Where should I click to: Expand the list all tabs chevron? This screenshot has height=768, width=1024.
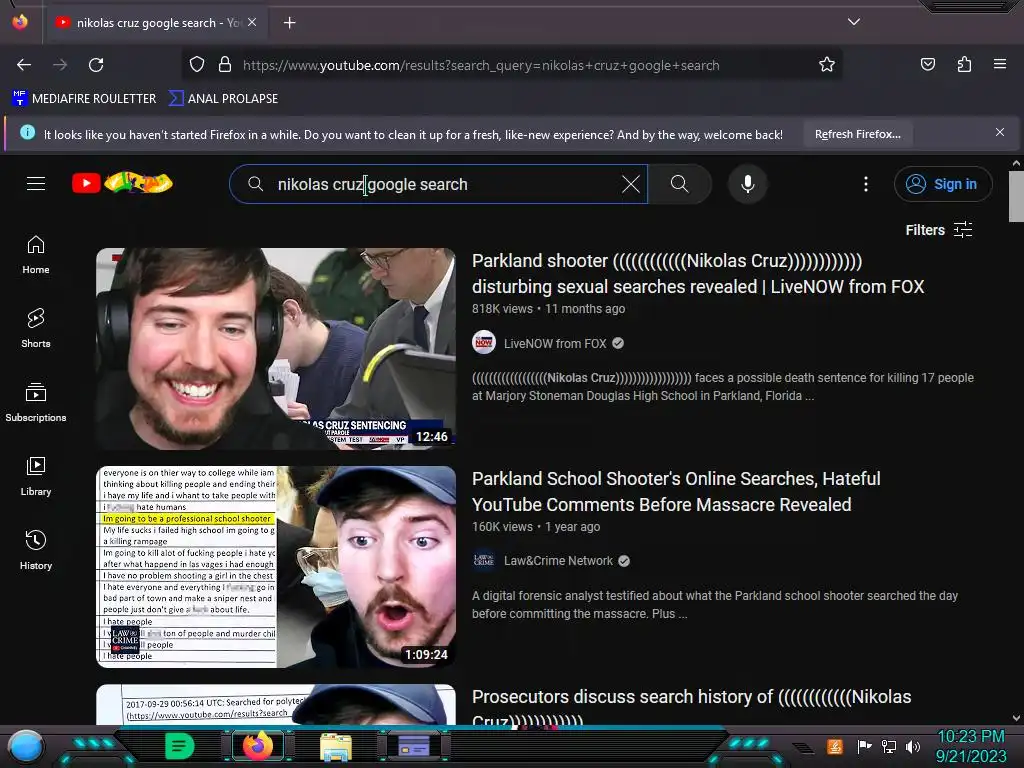[x=854, y=22]
